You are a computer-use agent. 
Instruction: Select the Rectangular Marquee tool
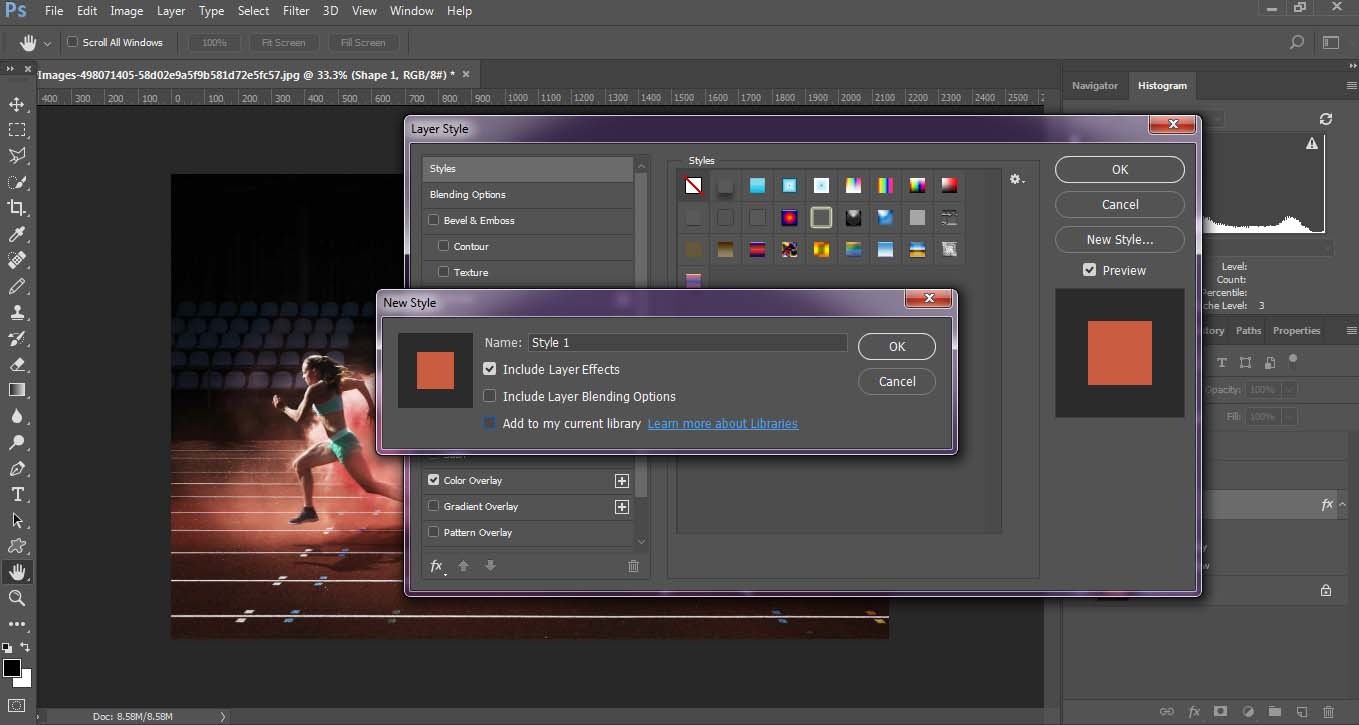[x=17, y=130]
